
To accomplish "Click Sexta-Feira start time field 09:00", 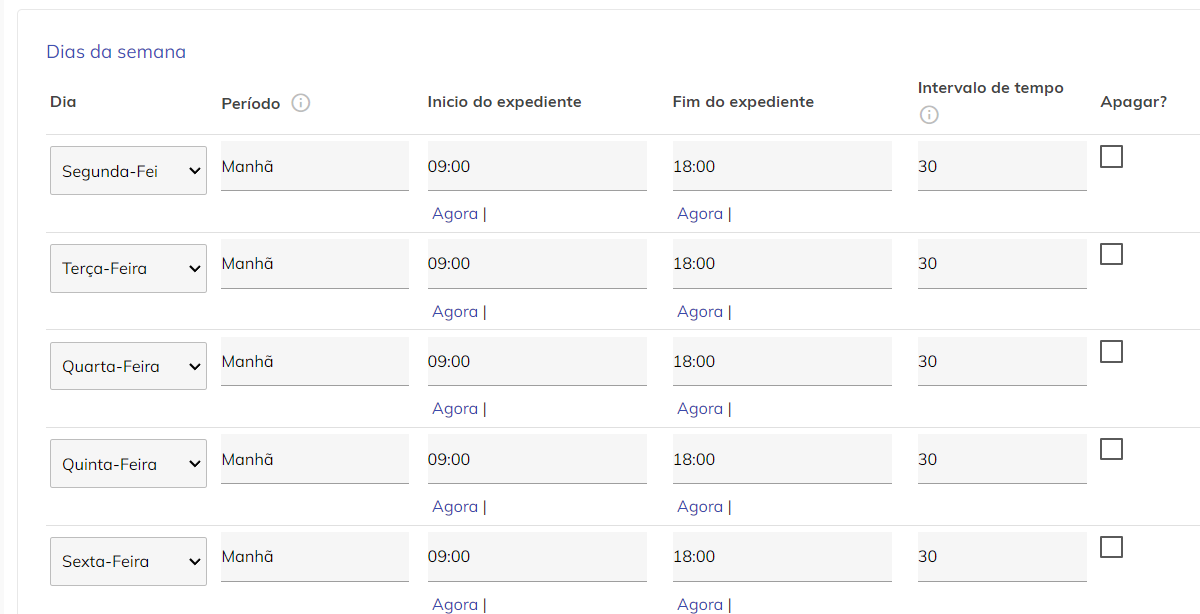I will 536,557.
